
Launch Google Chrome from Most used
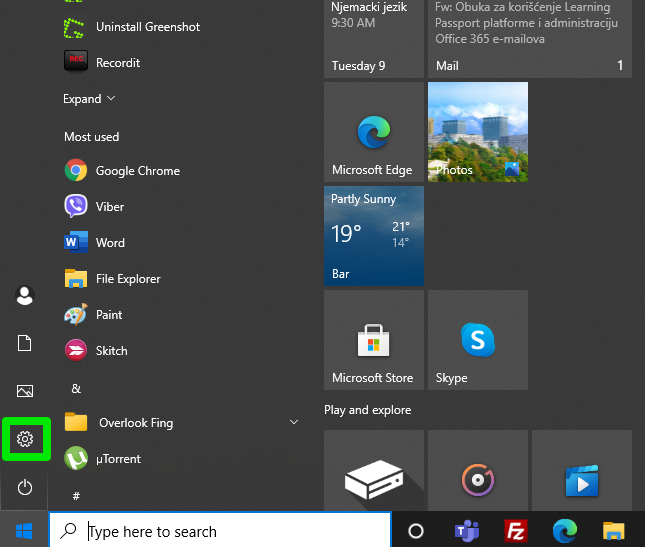coord(122,171)
